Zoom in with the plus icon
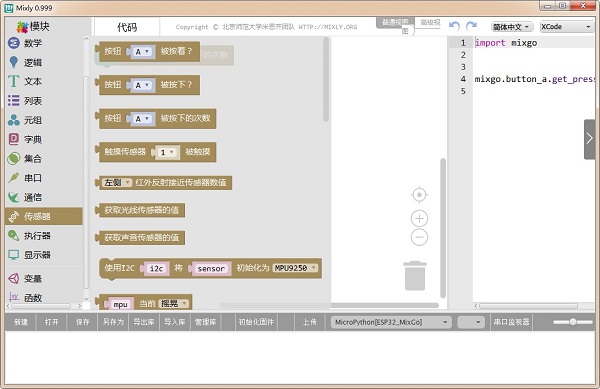The image size is (600, 389). click(419, 218)
